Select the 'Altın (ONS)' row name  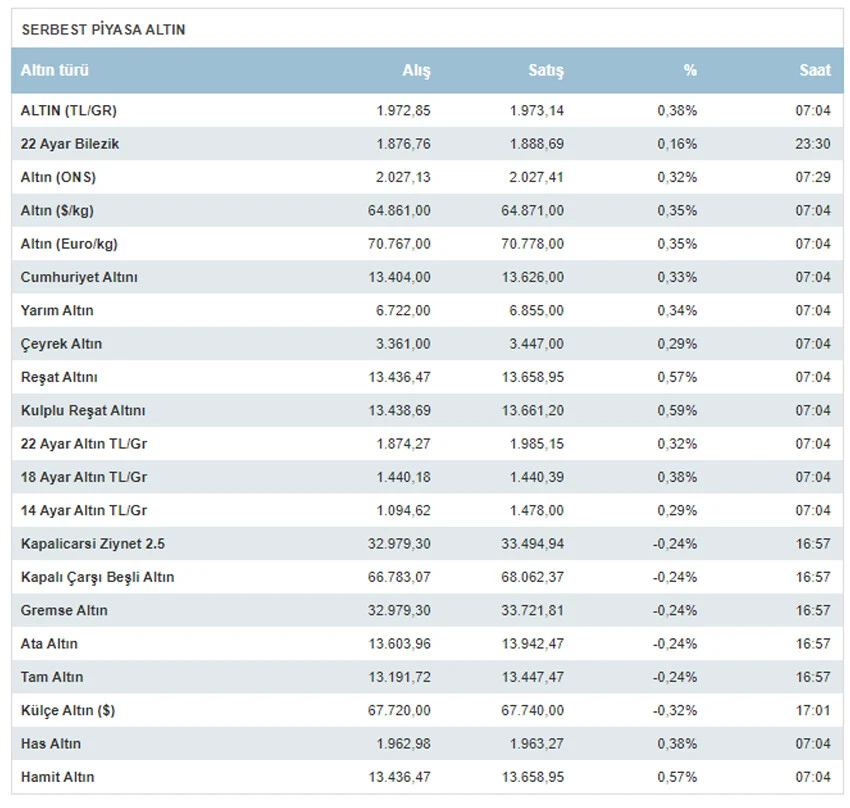58,177
